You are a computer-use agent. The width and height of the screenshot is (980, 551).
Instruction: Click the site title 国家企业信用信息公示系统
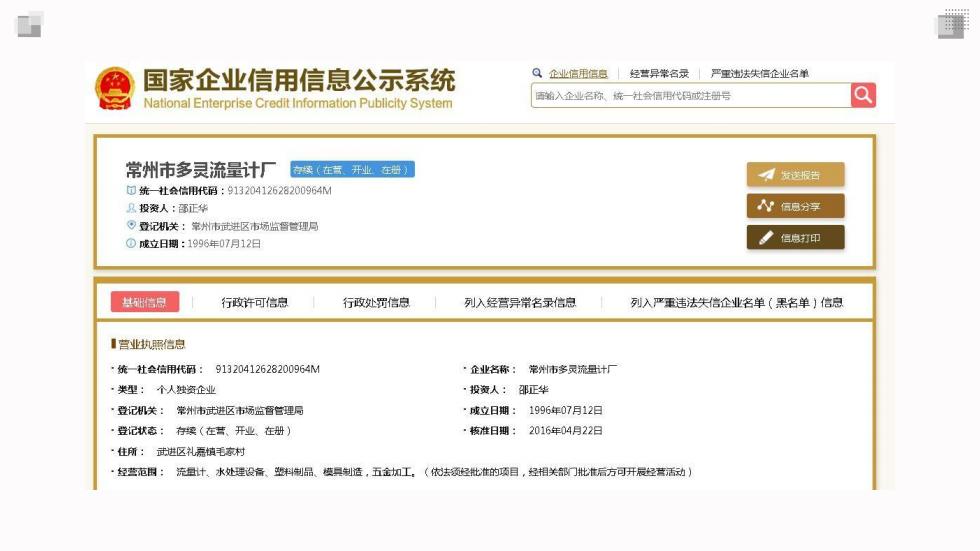[x=299, y=81]
